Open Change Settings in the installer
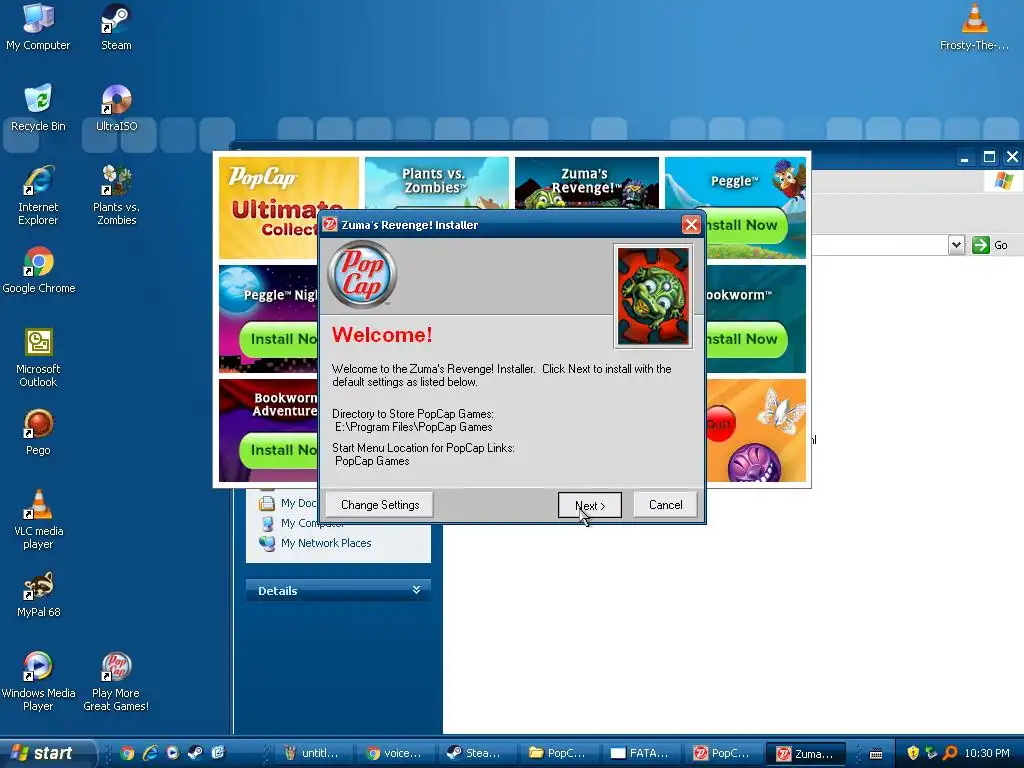Screen dimensions: 1024x768 (x=379, y=505)
